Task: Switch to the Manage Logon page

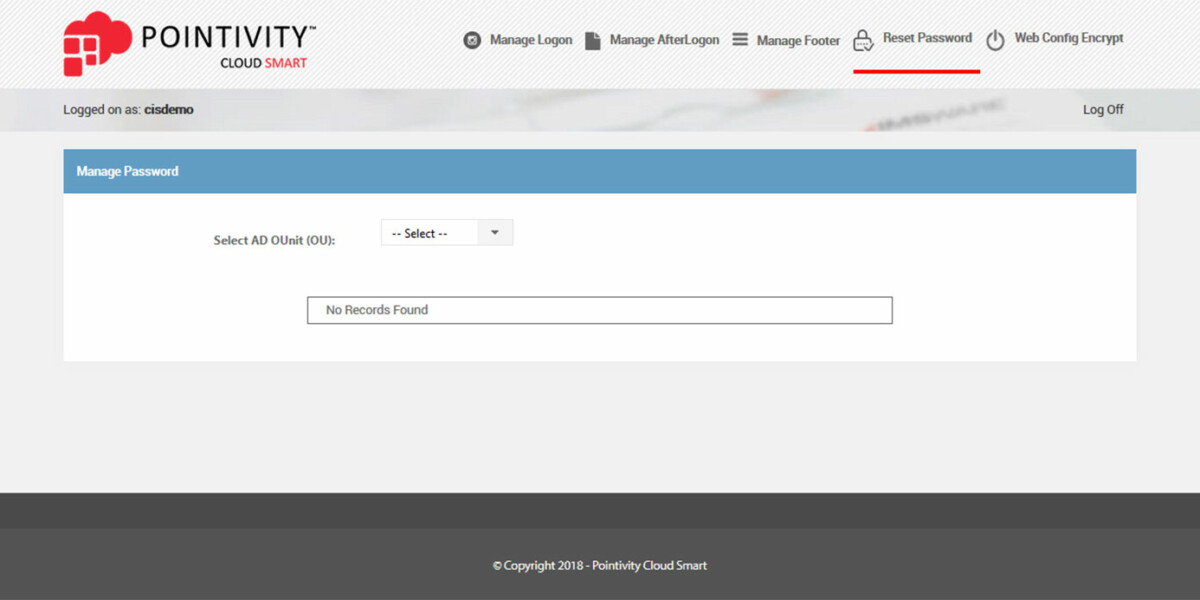Action: point(530,40)
